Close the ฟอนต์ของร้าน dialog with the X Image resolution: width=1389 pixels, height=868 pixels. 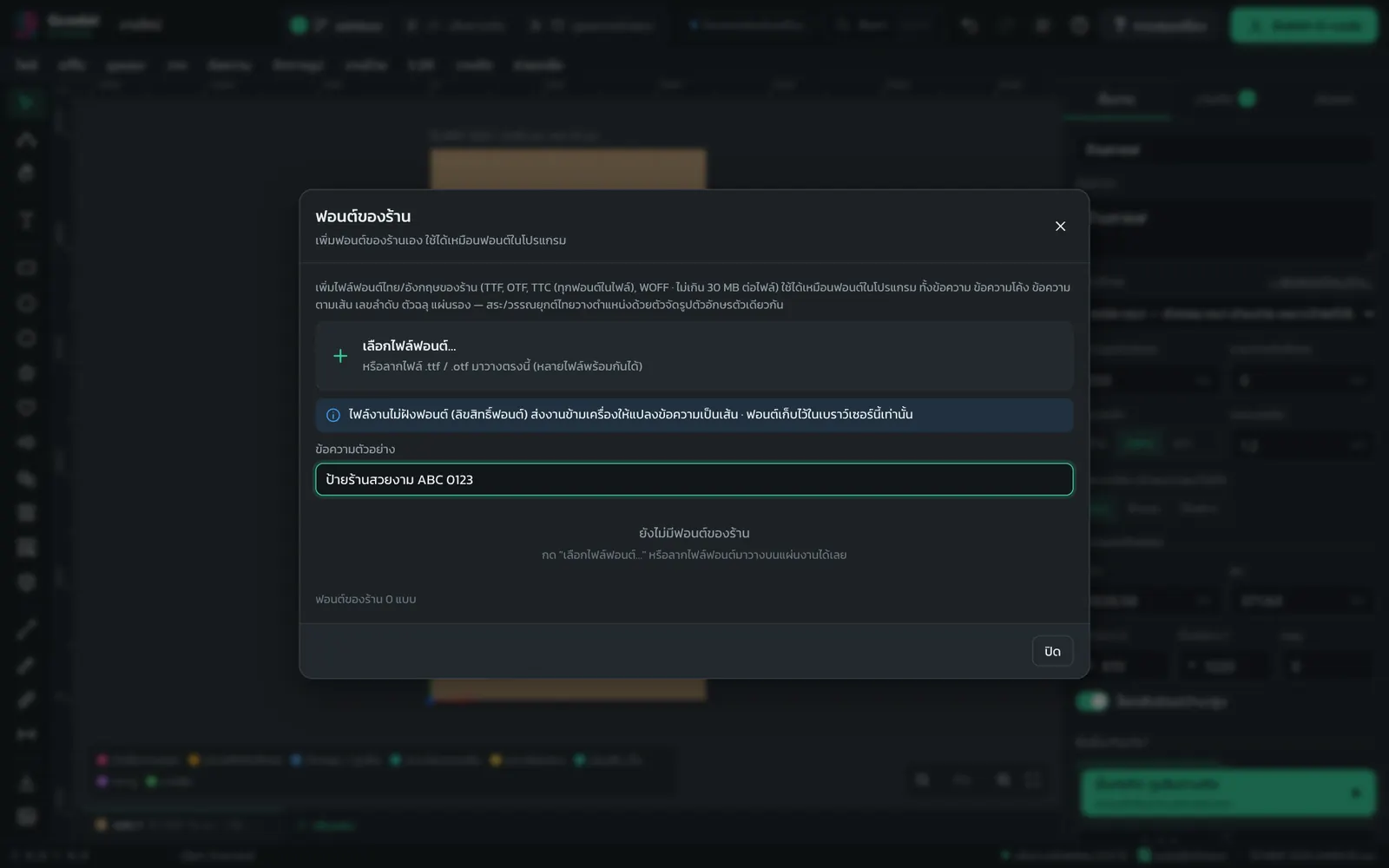[x=1060, y=226]
